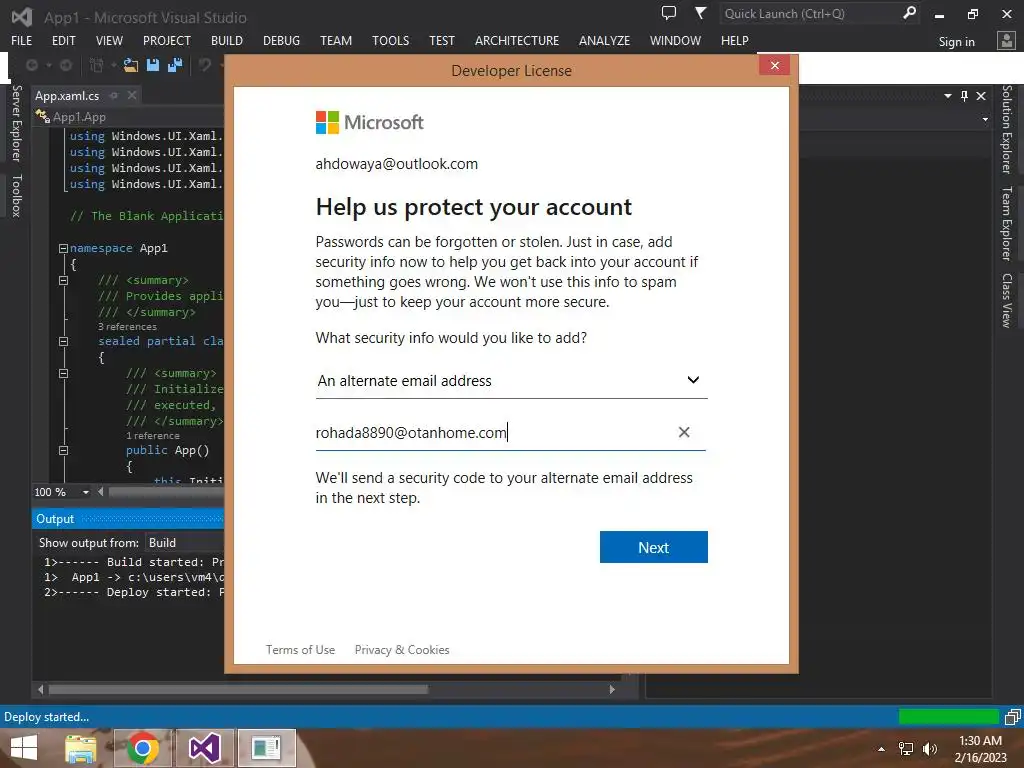Click Sign in at top right

pos(957,42)
